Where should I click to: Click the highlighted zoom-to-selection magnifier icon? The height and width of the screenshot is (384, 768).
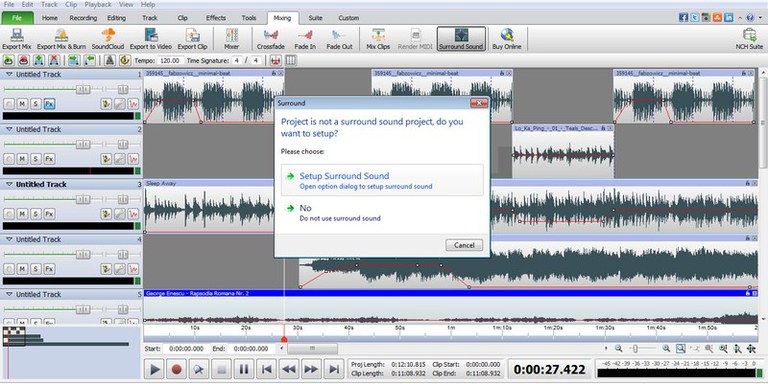[680, 348]
